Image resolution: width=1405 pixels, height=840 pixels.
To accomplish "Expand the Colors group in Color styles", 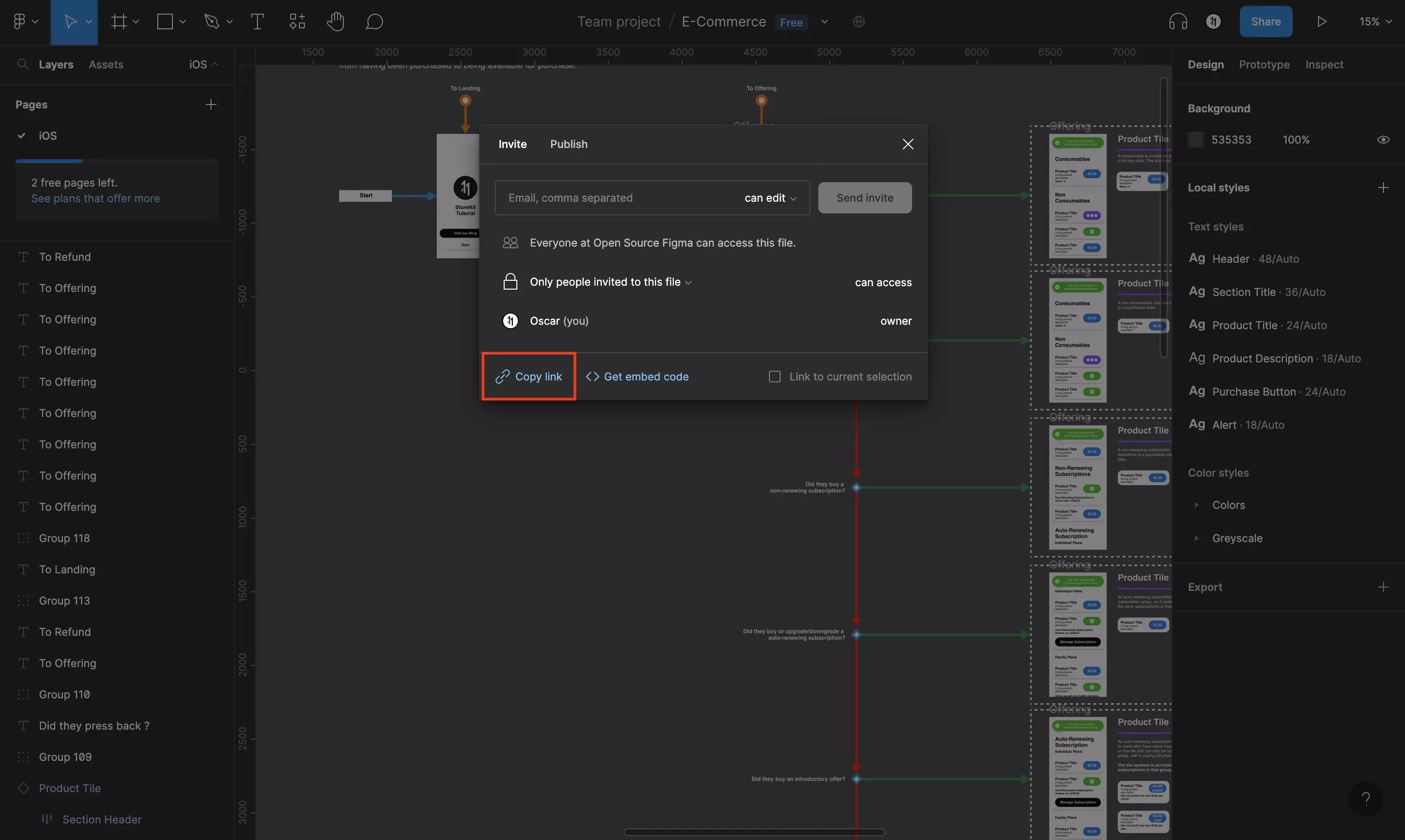I will click(x=1197, y=504).
